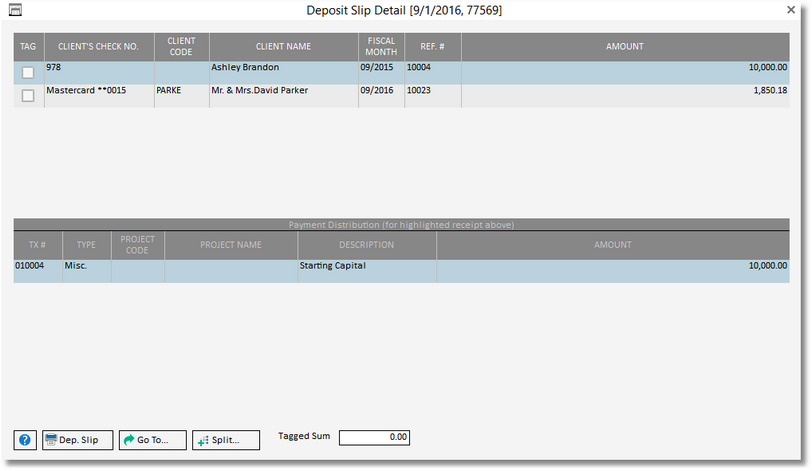Click the TX # column header
Image resolution: width=812 pixels, height=471 pixels.
tap(38, 245)
